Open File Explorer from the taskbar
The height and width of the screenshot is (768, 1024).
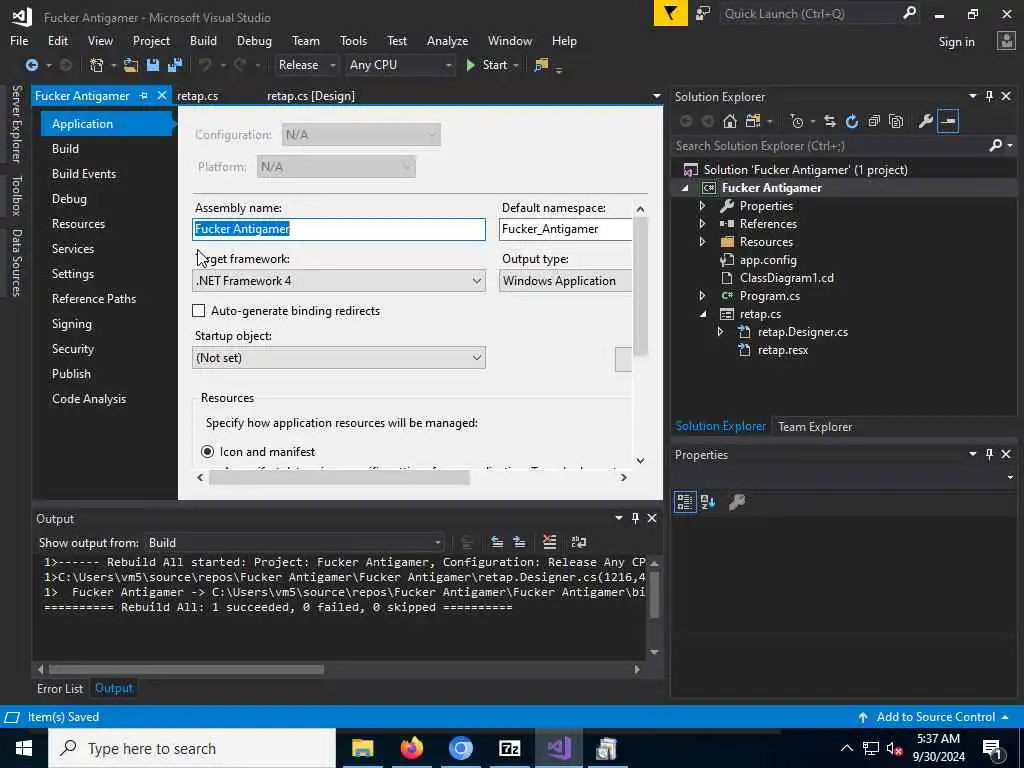(x=362, y=748)
